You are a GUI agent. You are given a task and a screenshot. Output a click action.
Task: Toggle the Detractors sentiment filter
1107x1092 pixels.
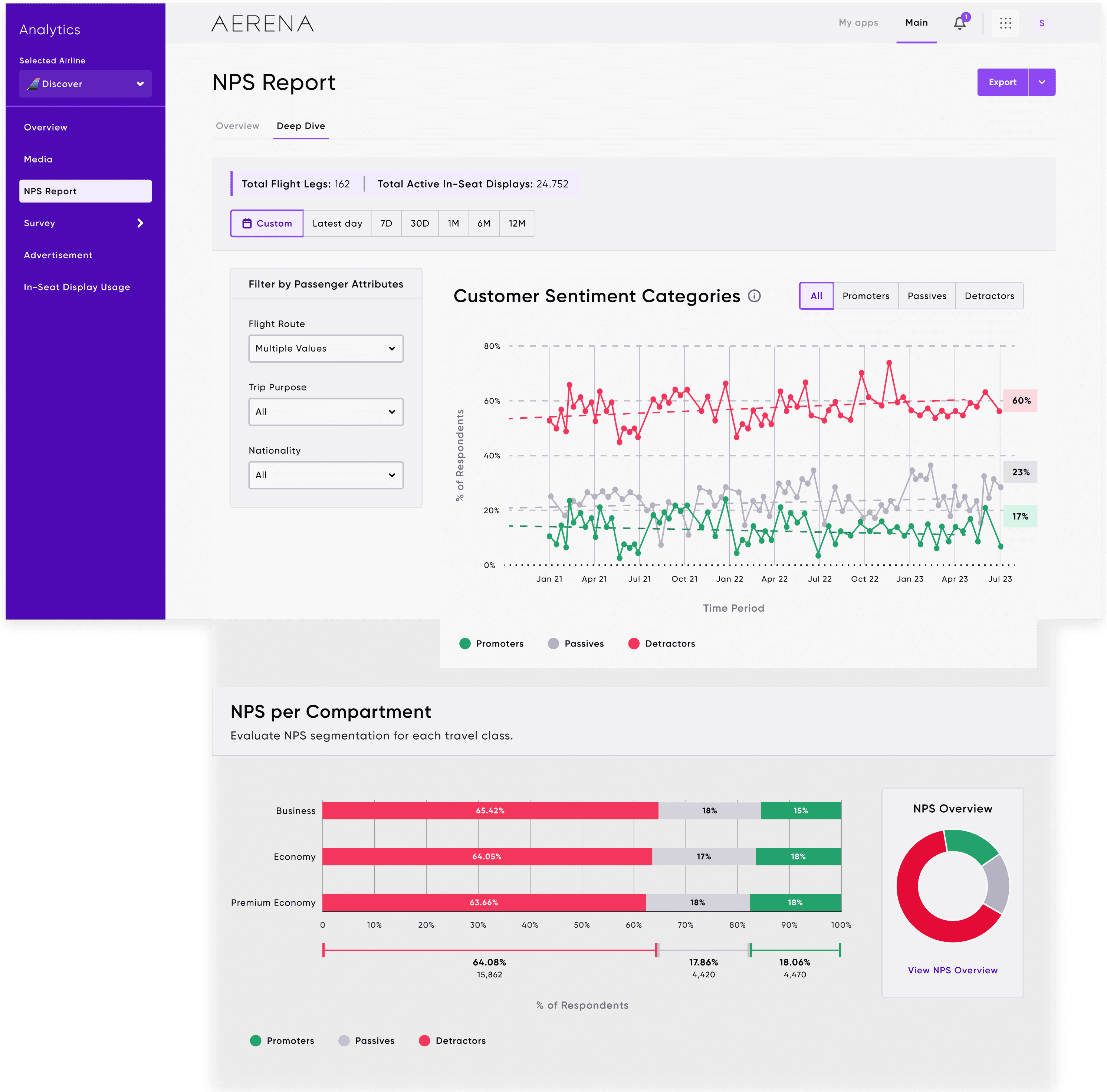point(989,296)
